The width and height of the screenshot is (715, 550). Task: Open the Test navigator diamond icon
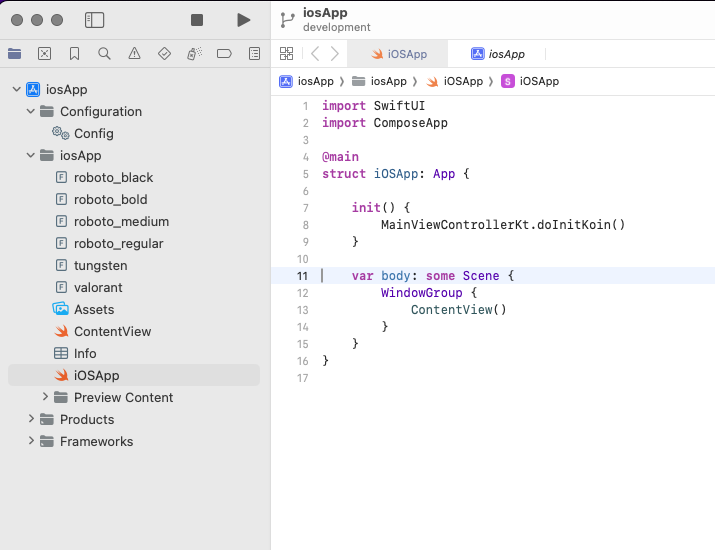click(x=164, y=54)
